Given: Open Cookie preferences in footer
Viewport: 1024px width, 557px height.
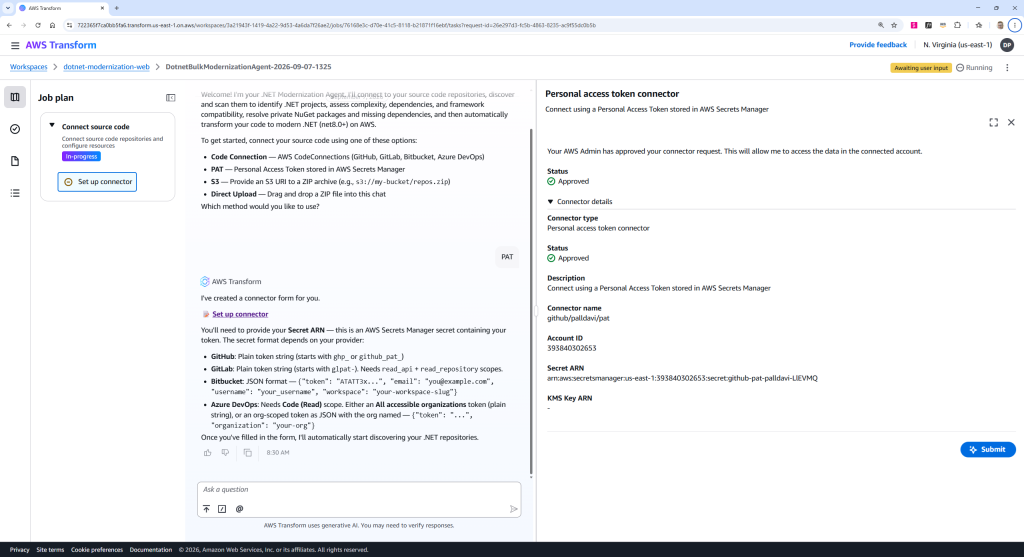Looking at the screenshot, I should point(97,550).
